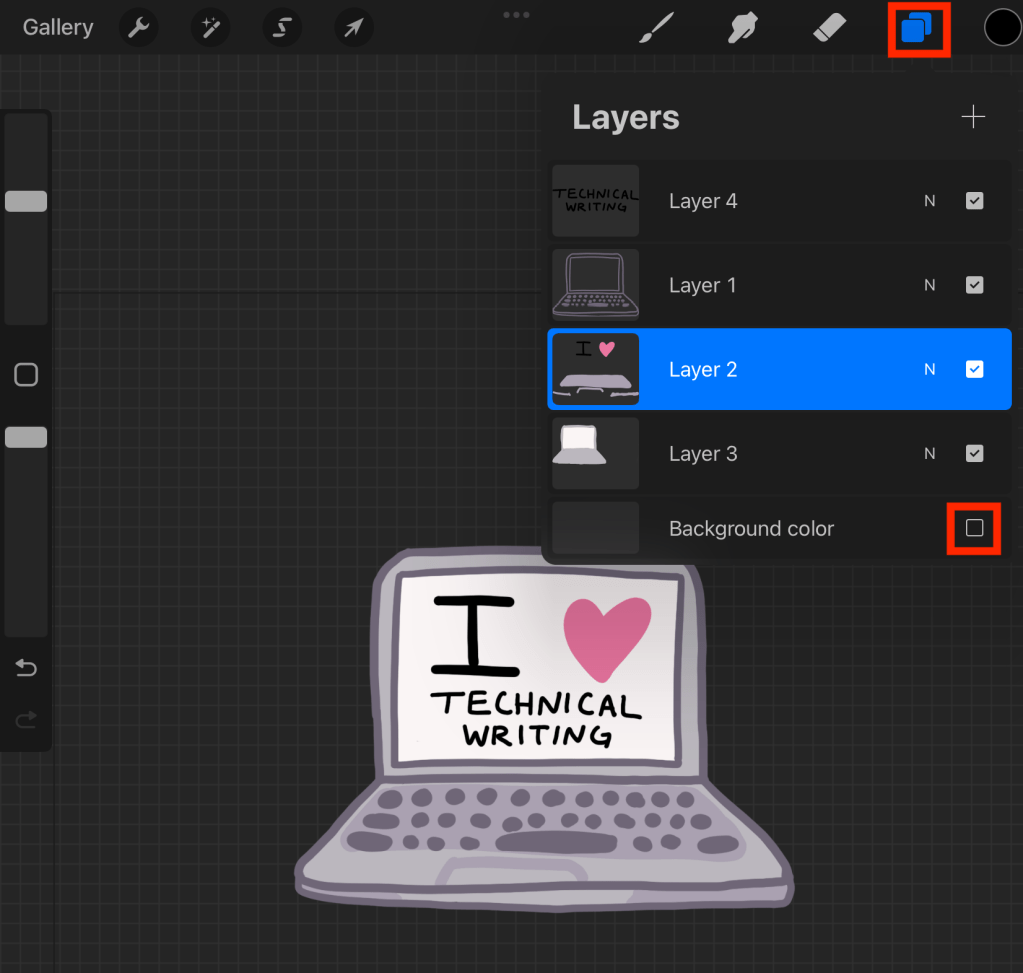The width and height of the screenshot is (1023, 973).
Task: Activate the Transform arrow tool
Action: pyautogui.click(x=353, y=28)
